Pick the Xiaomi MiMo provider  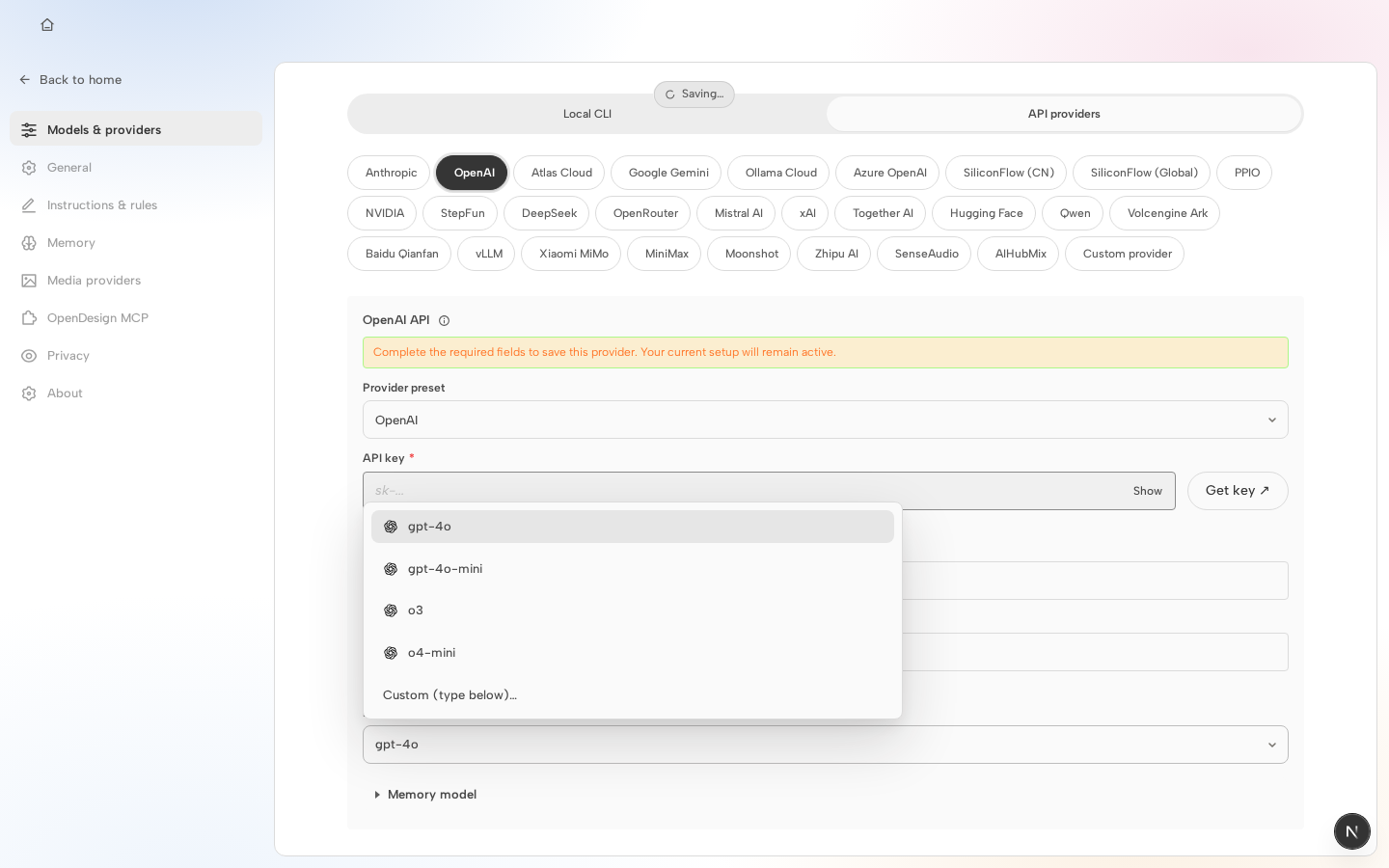coord(571,254)
